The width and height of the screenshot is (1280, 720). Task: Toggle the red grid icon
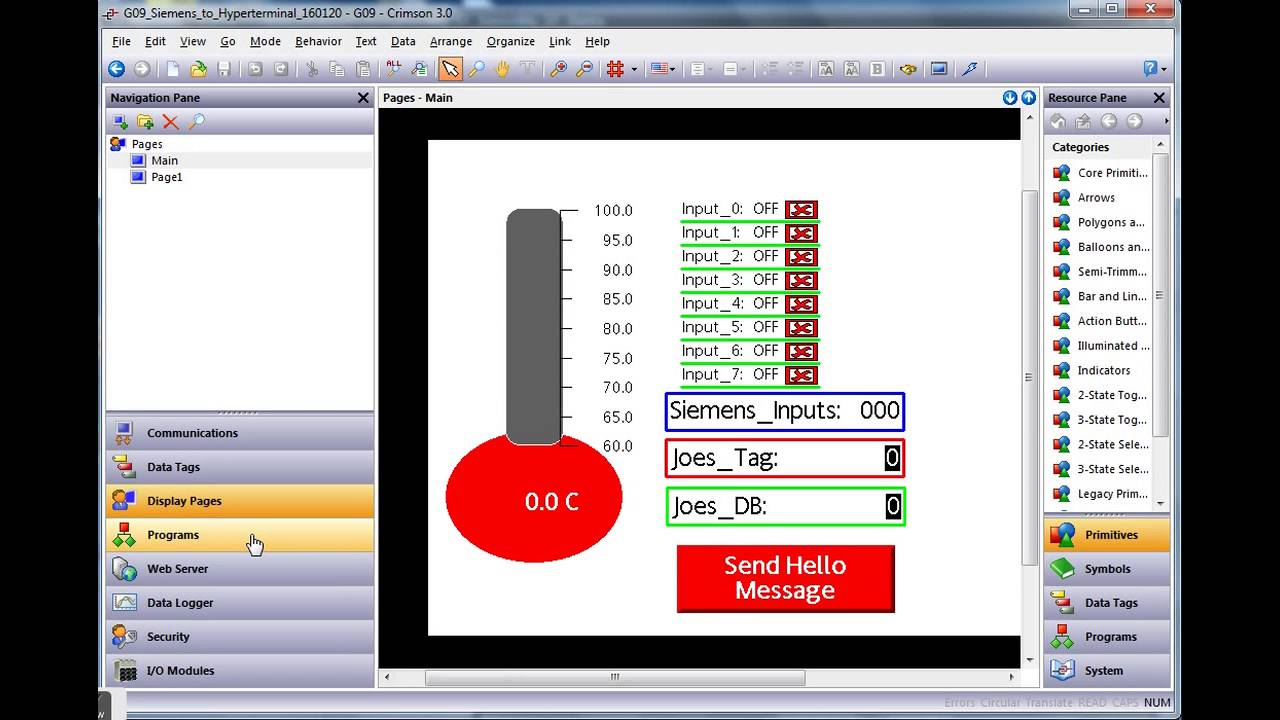point(616,69)
